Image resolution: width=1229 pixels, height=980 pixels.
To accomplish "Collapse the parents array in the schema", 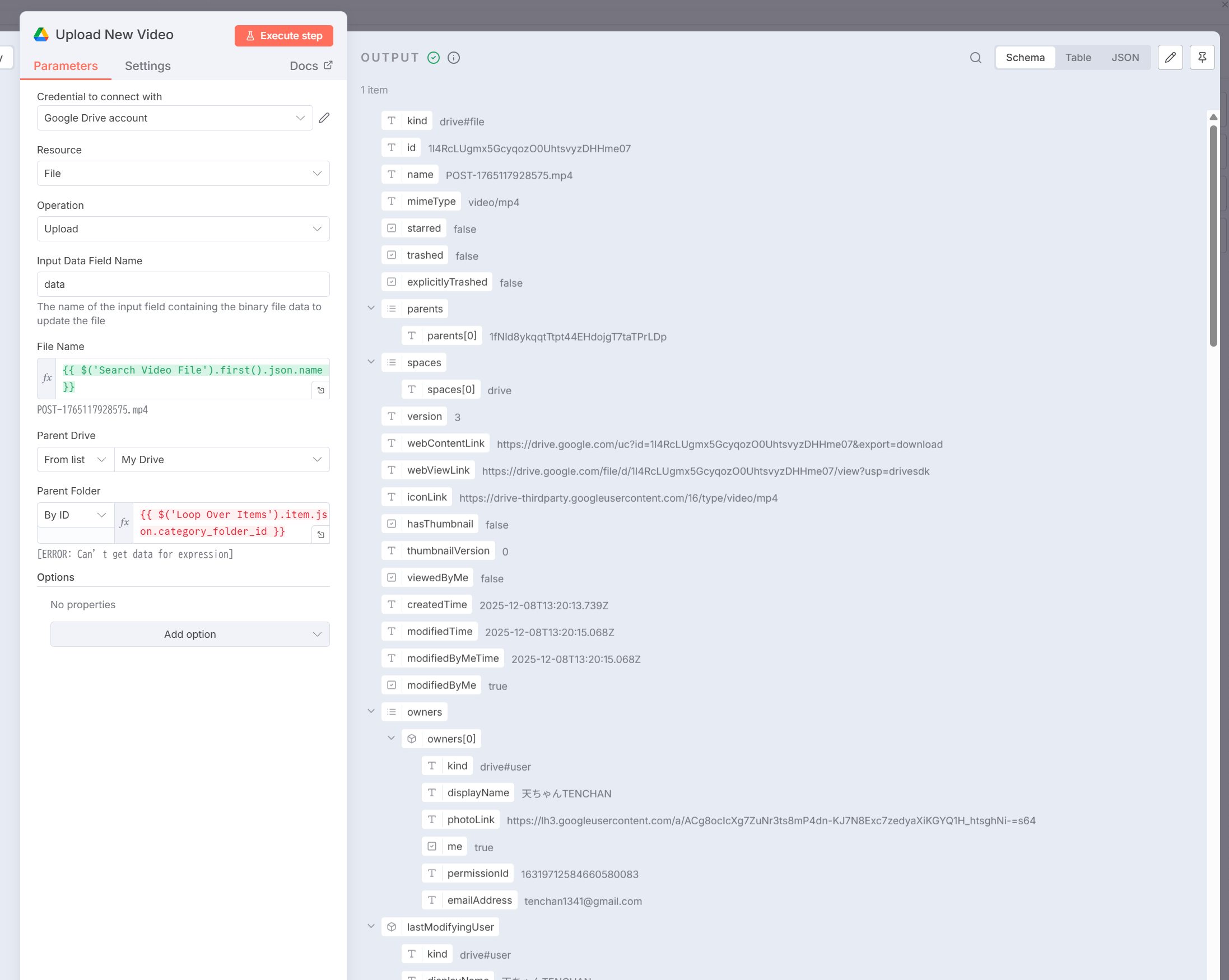I will coord(371,308).
